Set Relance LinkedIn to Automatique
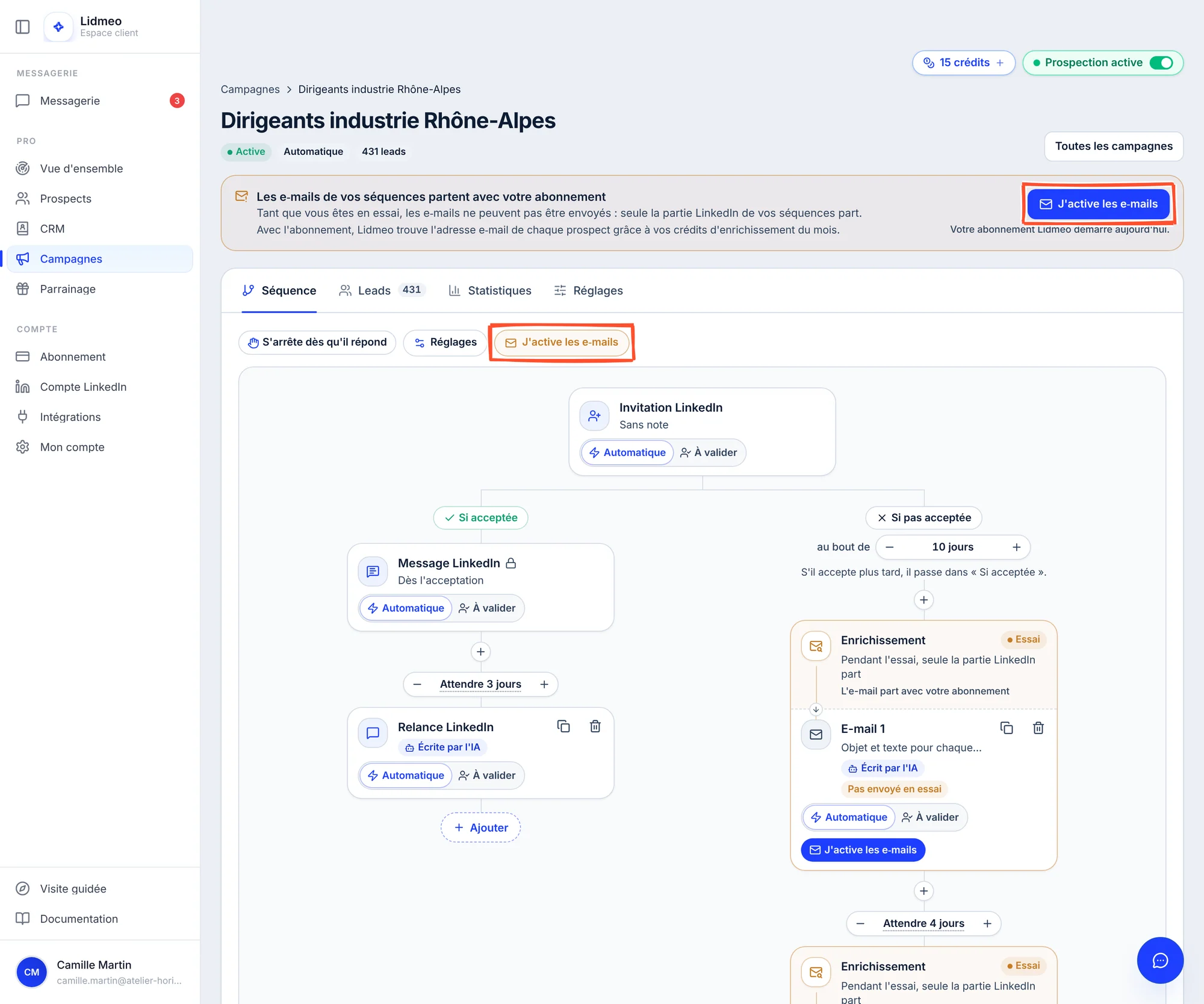 click(406, 775)
